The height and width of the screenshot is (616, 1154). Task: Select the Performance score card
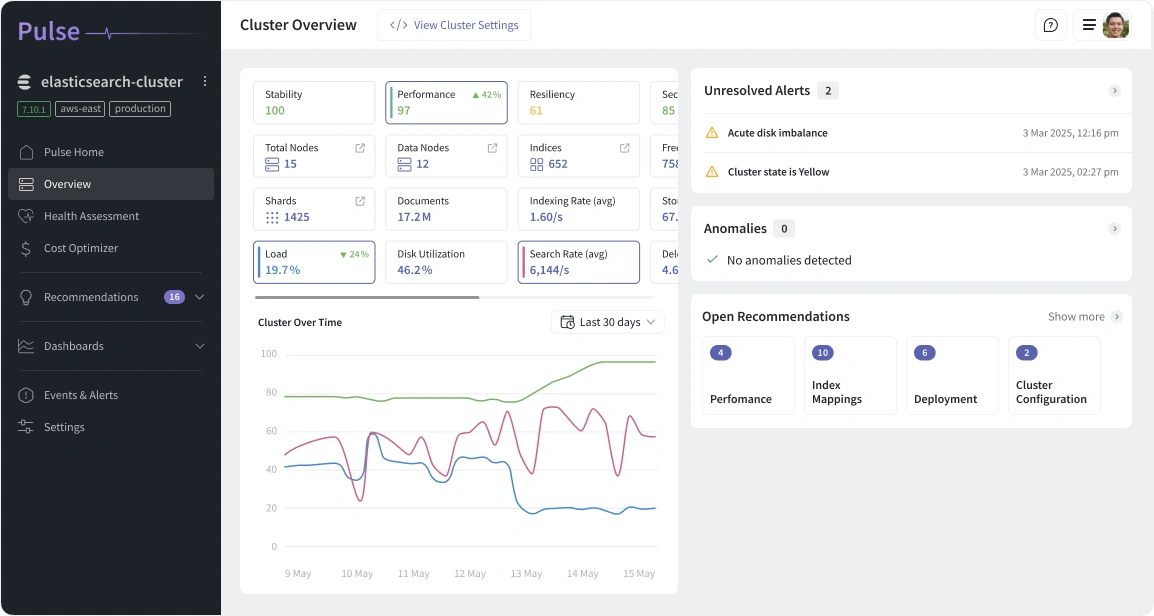[446, 102]
